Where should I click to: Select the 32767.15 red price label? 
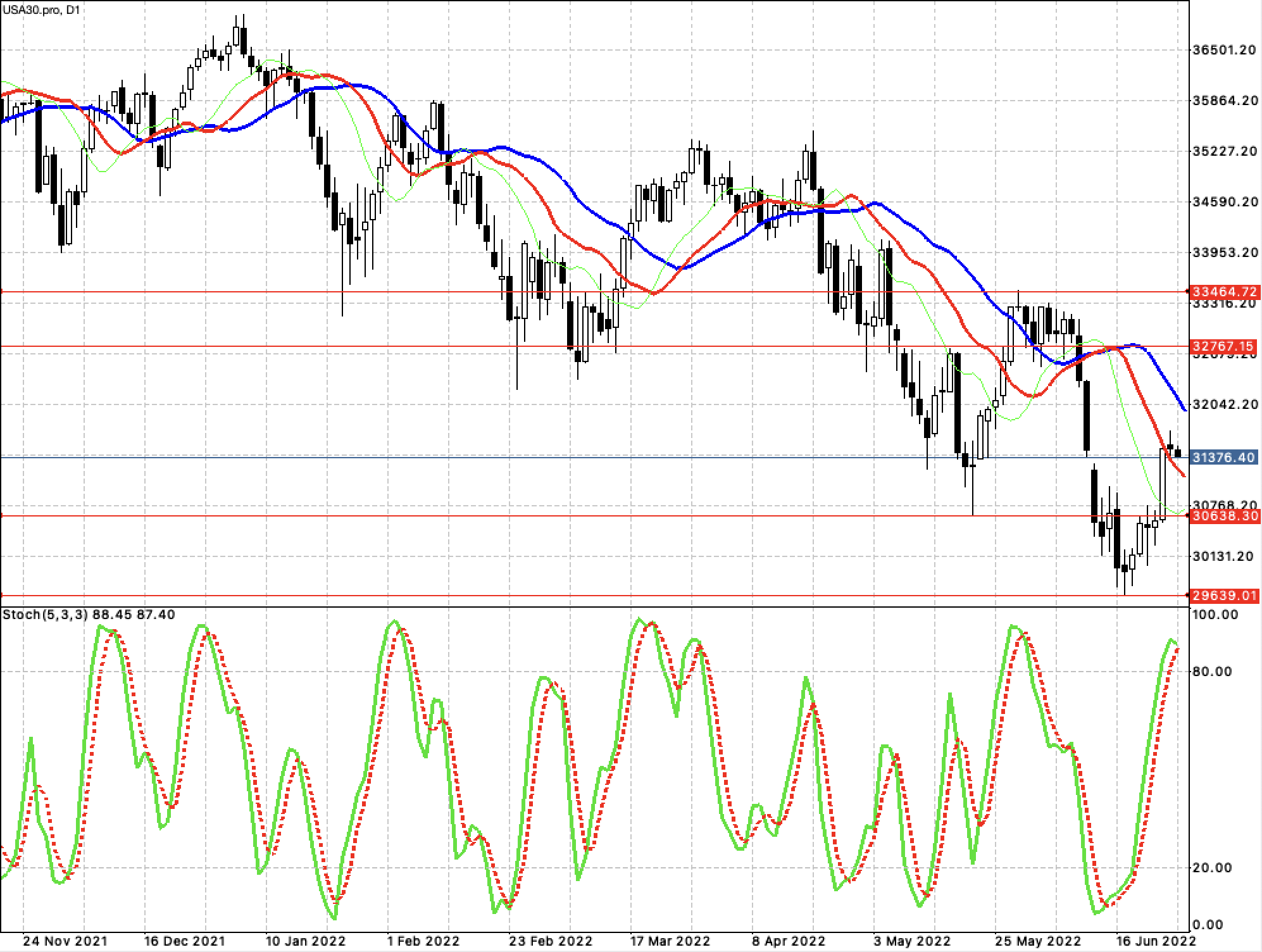[x=1224, y=346]
